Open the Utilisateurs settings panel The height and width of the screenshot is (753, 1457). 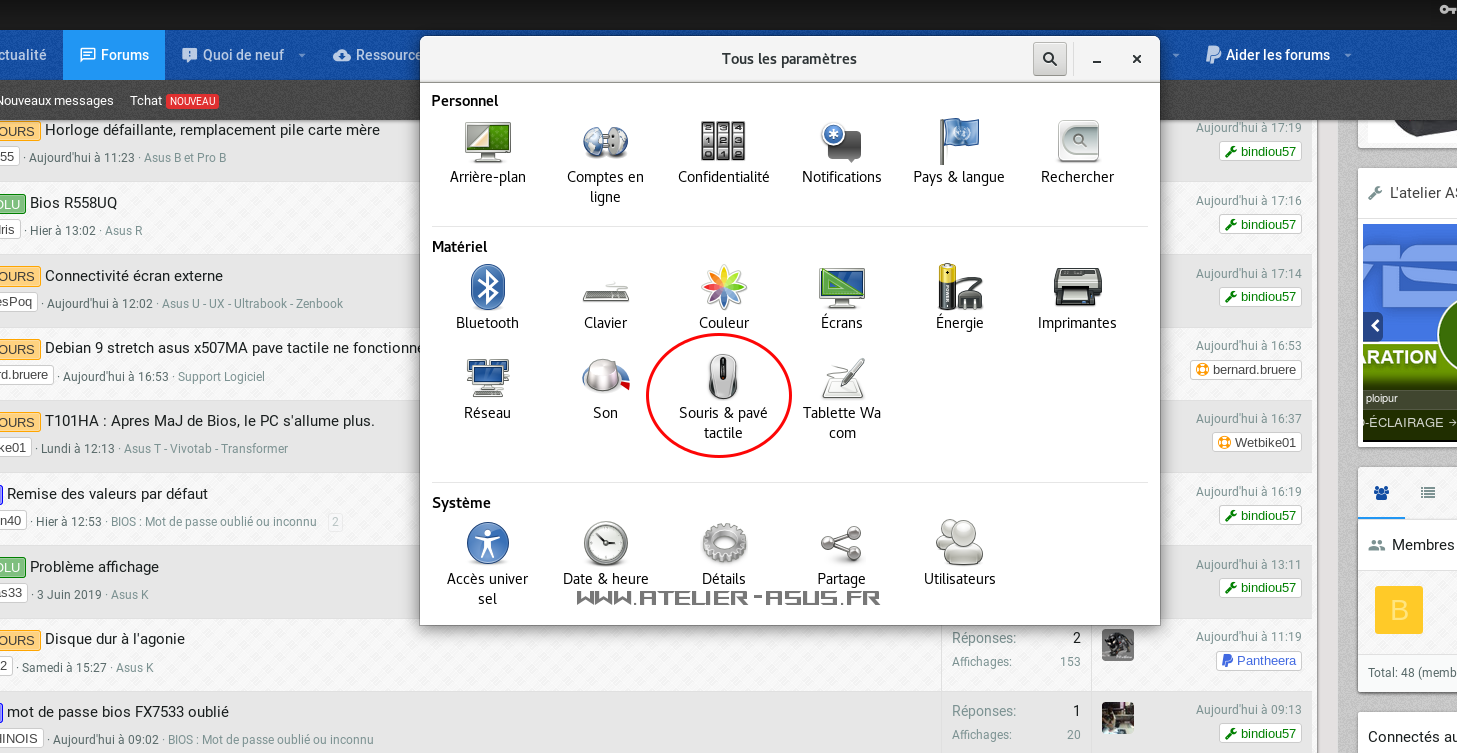pyautogui.click(x=959, y=553)
